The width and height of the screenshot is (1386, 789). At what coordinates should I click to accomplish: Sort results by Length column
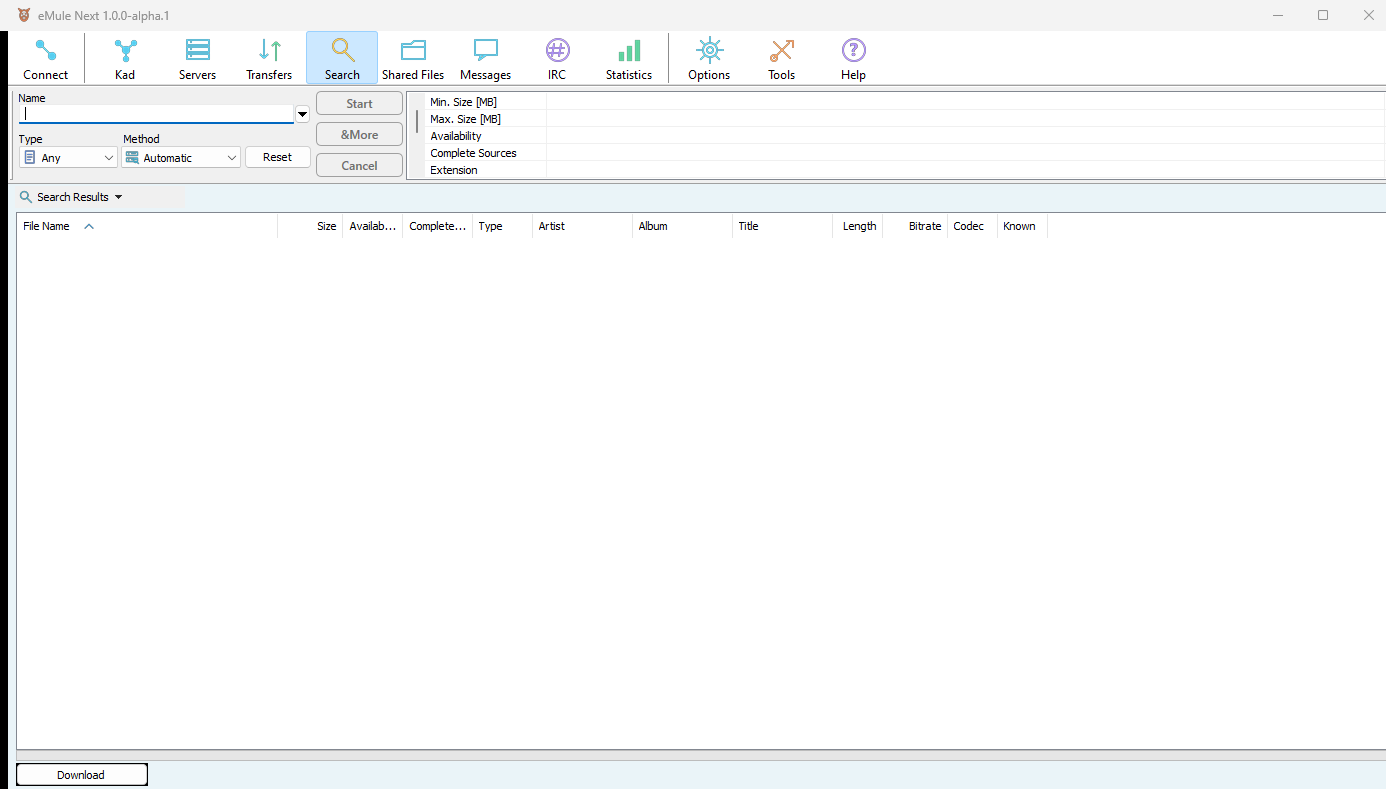click(858, 226)
